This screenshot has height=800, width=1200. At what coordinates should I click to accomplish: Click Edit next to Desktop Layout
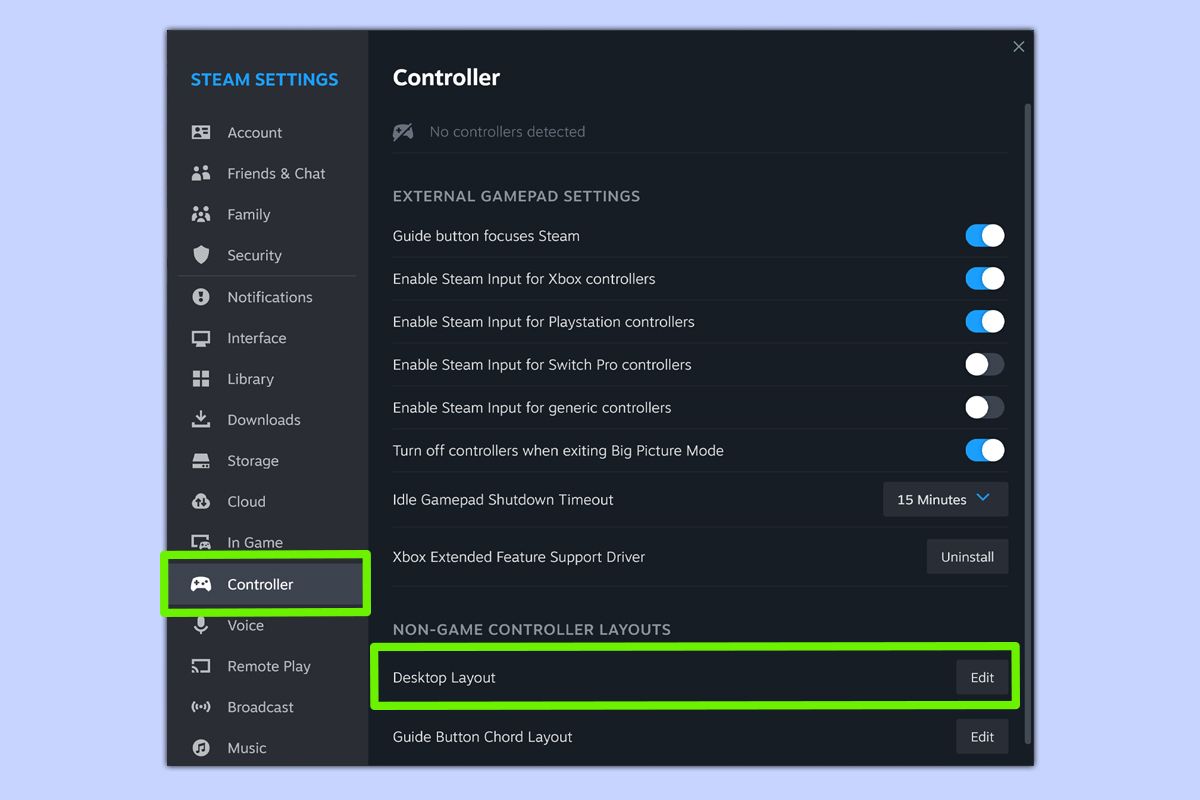[982, 677]
